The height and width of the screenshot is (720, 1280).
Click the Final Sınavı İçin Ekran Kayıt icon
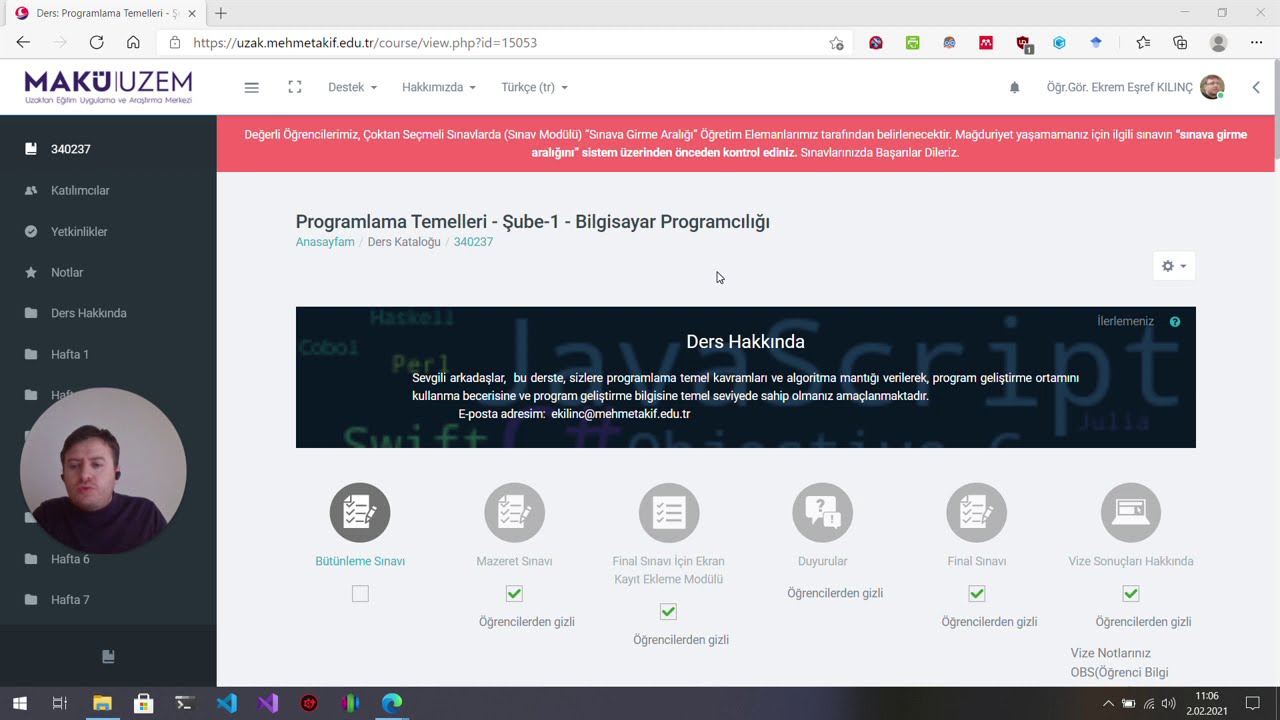coord(668,513)
